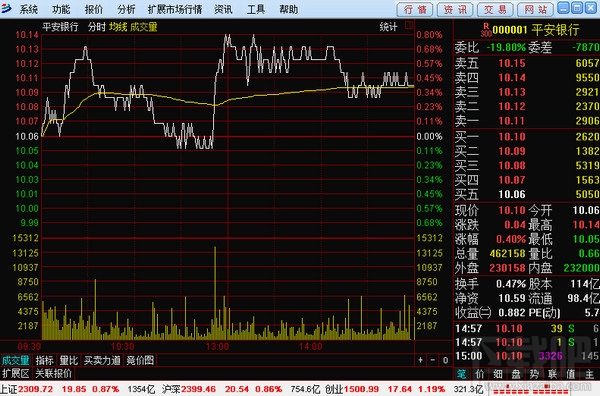Click the stock code 000001
The height and width of the screenshot is (396, 600).
[510, 30]
